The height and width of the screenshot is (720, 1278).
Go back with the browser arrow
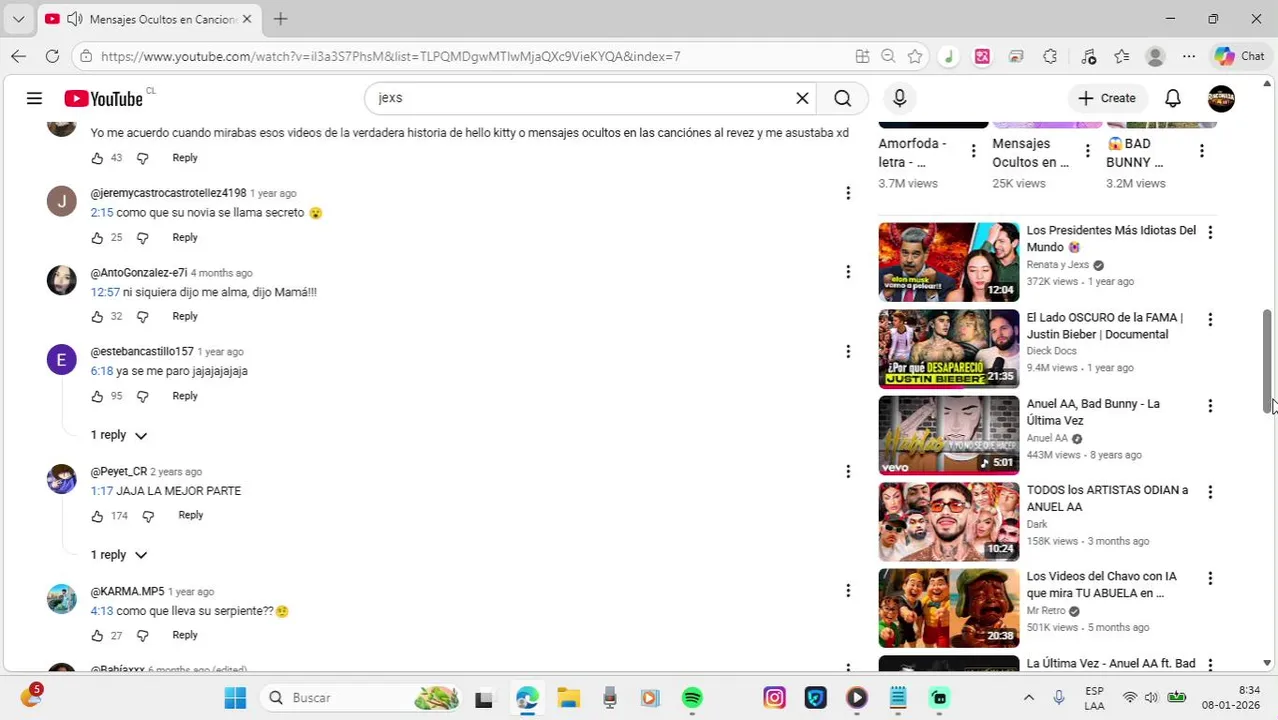click(18, 56)
